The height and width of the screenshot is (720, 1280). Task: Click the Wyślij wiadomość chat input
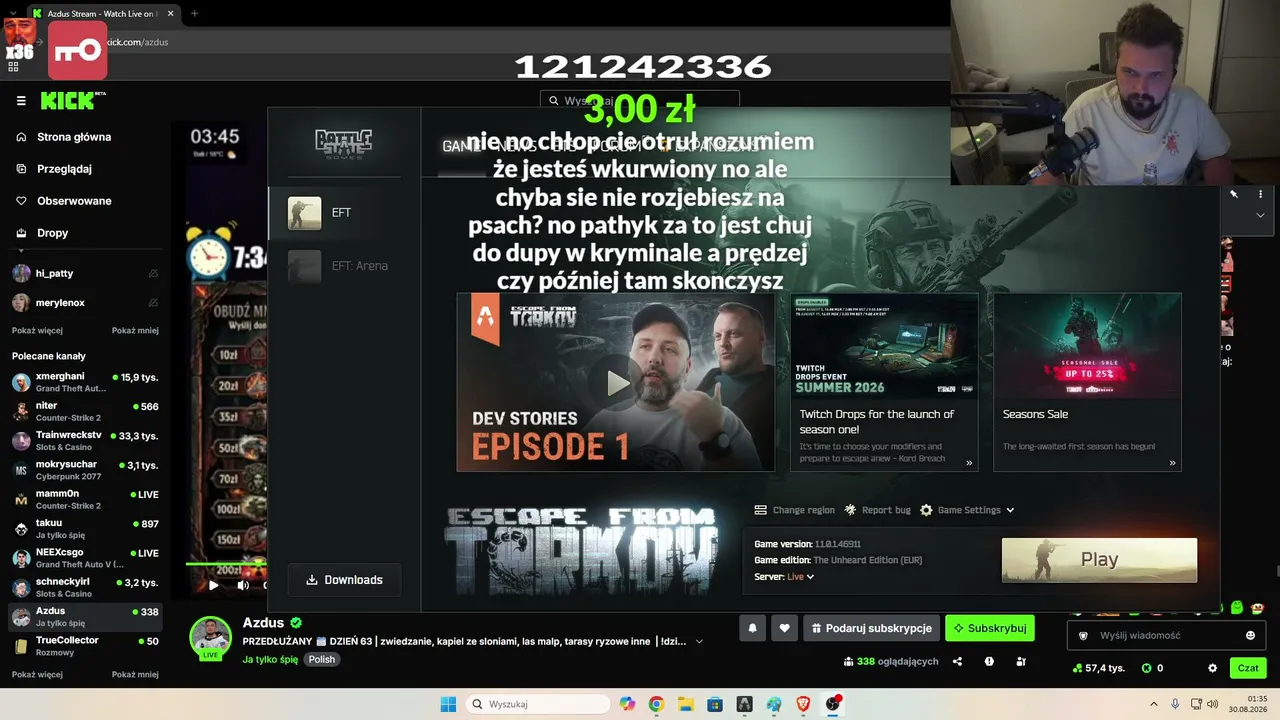click(1166, 635)
